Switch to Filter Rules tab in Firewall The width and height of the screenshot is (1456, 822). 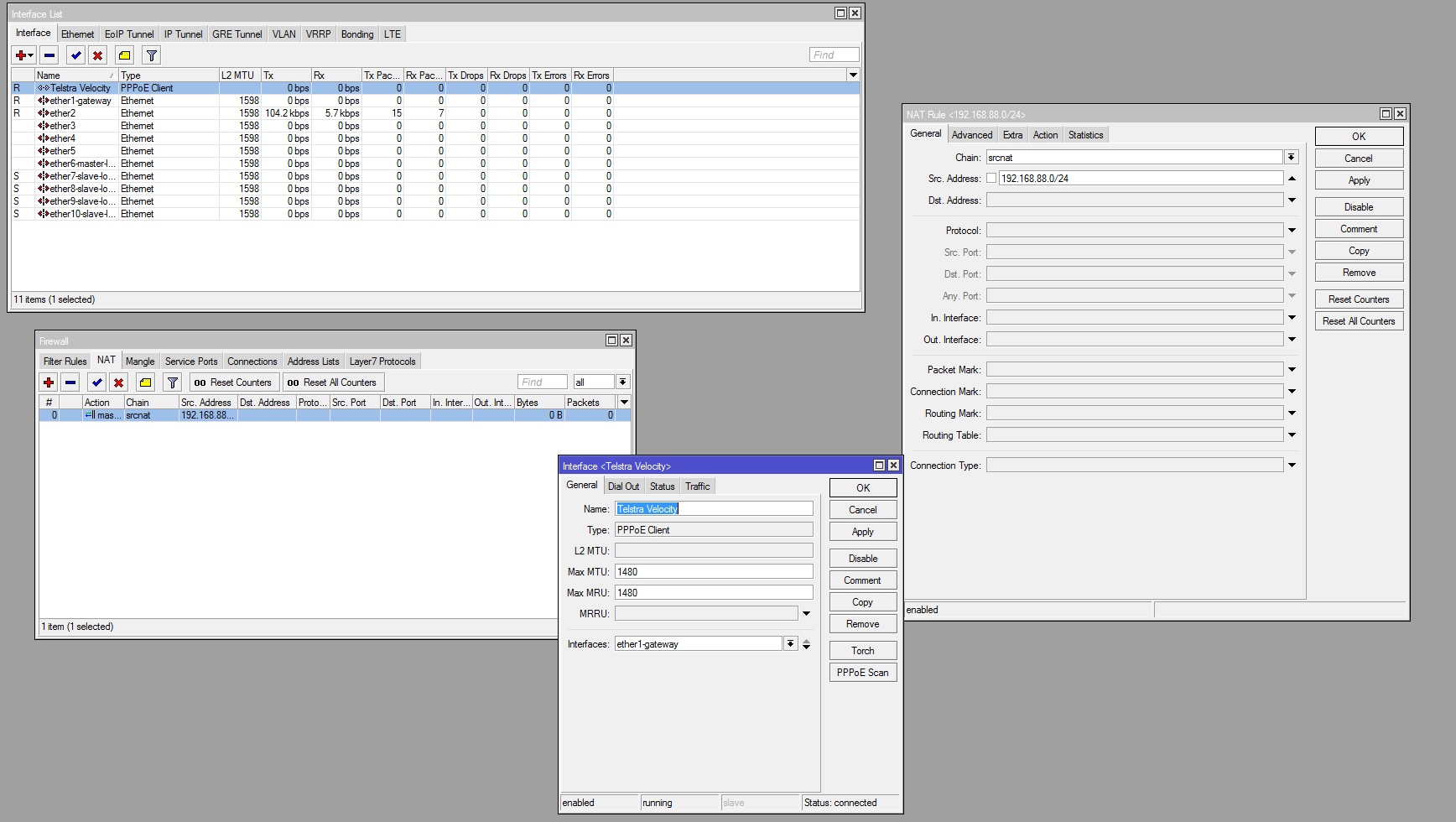coord(65,362)
